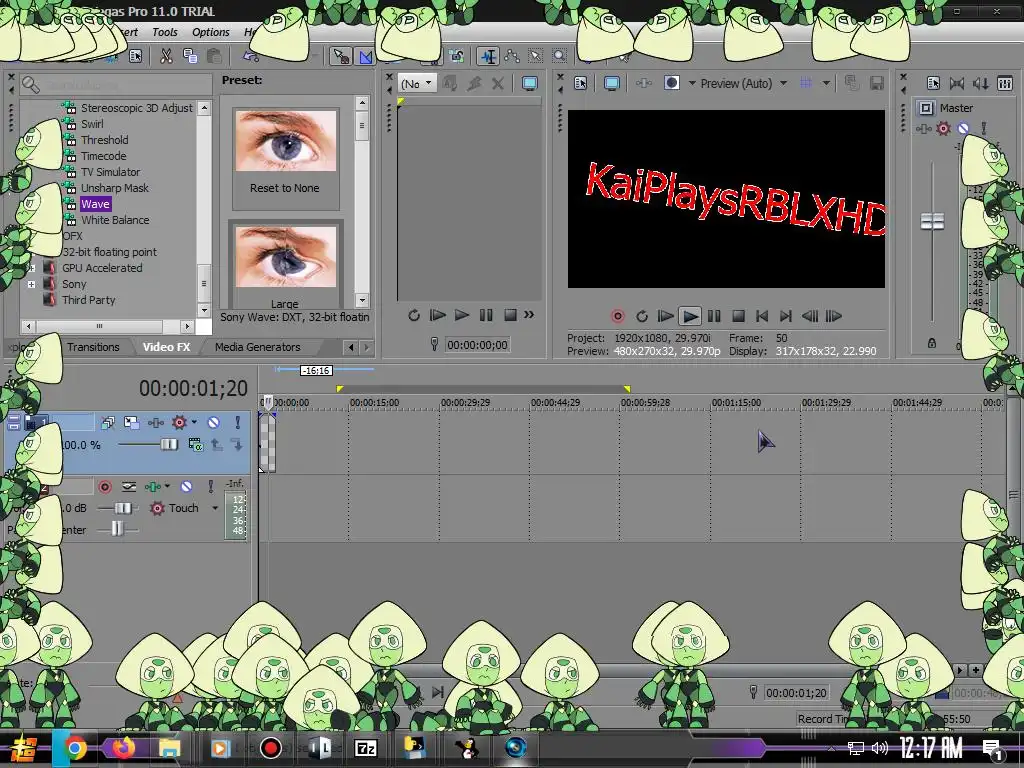Mute the video track
This screenshot has height=768, width=1024.
(214, 423)
